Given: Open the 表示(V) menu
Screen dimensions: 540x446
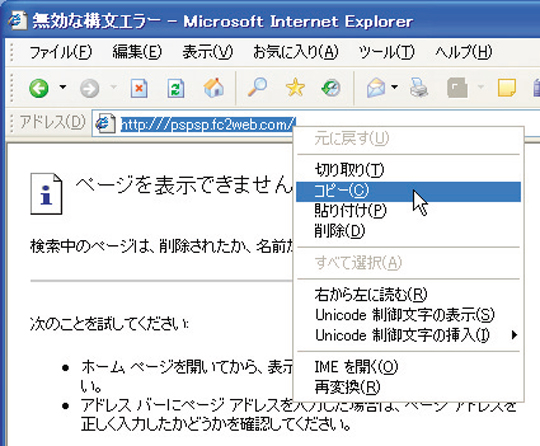Looking at the screenshot, I should [x=208, y=53].
